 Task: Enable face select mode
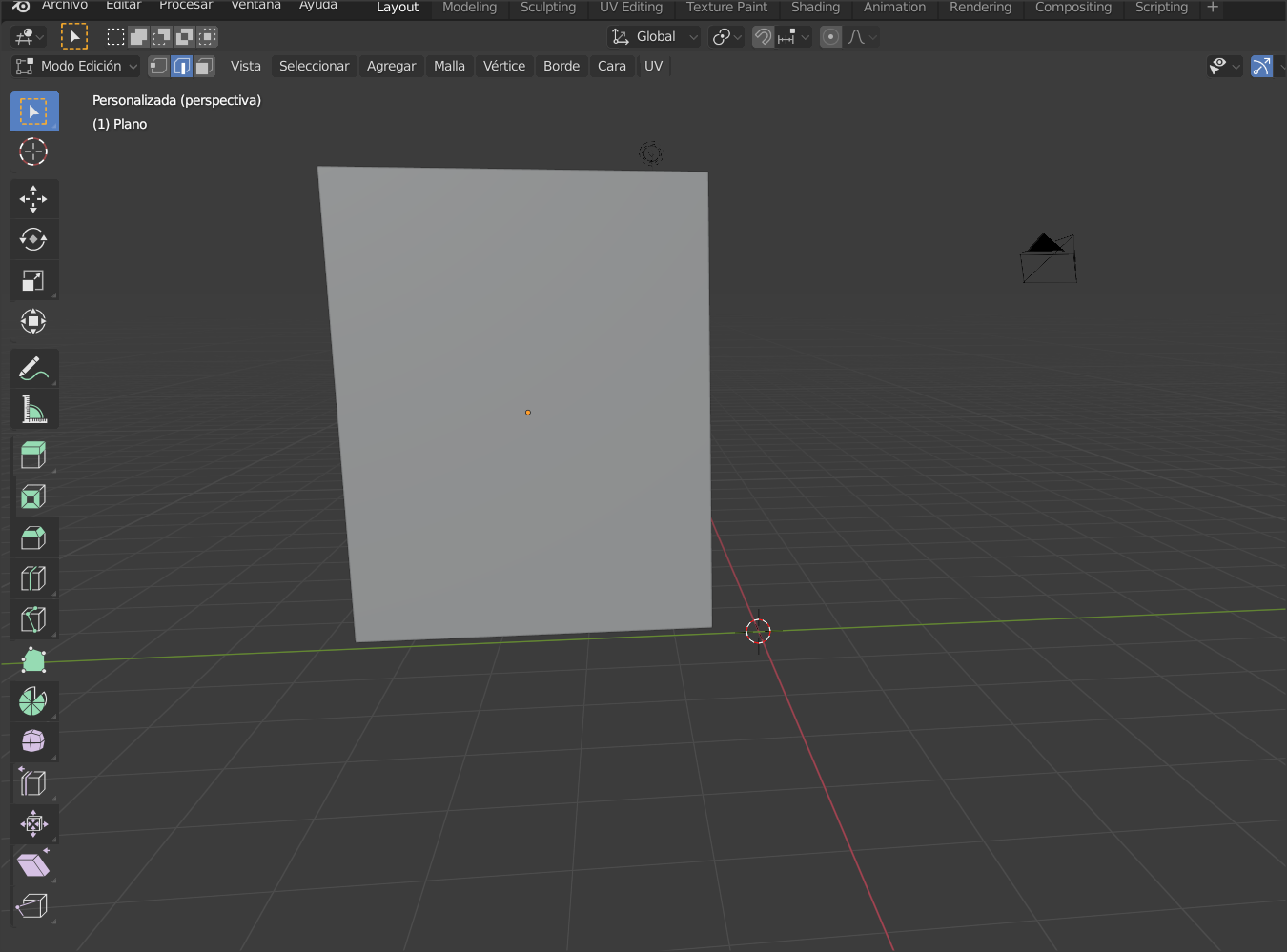point(204,66)
